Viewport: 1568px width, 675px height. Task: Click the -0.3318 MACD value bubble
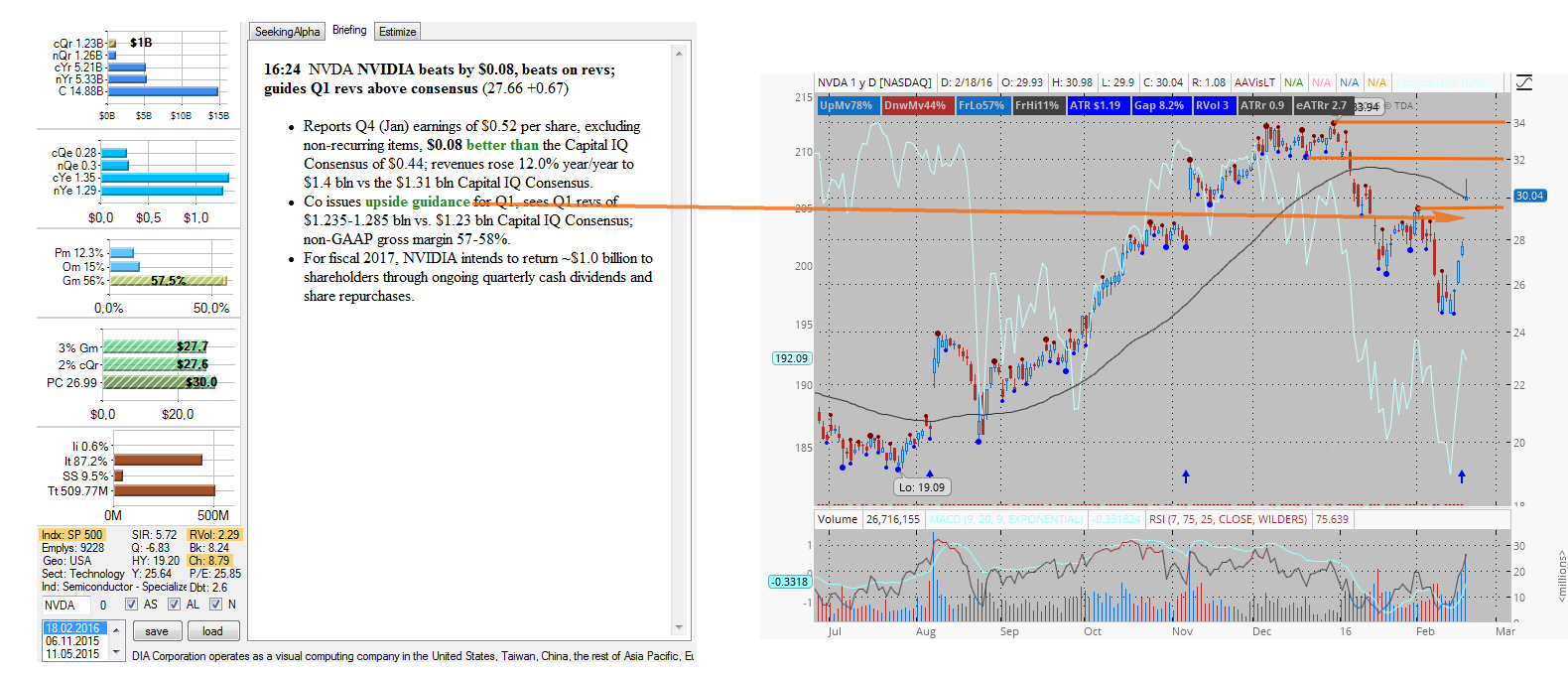[790, 582]
